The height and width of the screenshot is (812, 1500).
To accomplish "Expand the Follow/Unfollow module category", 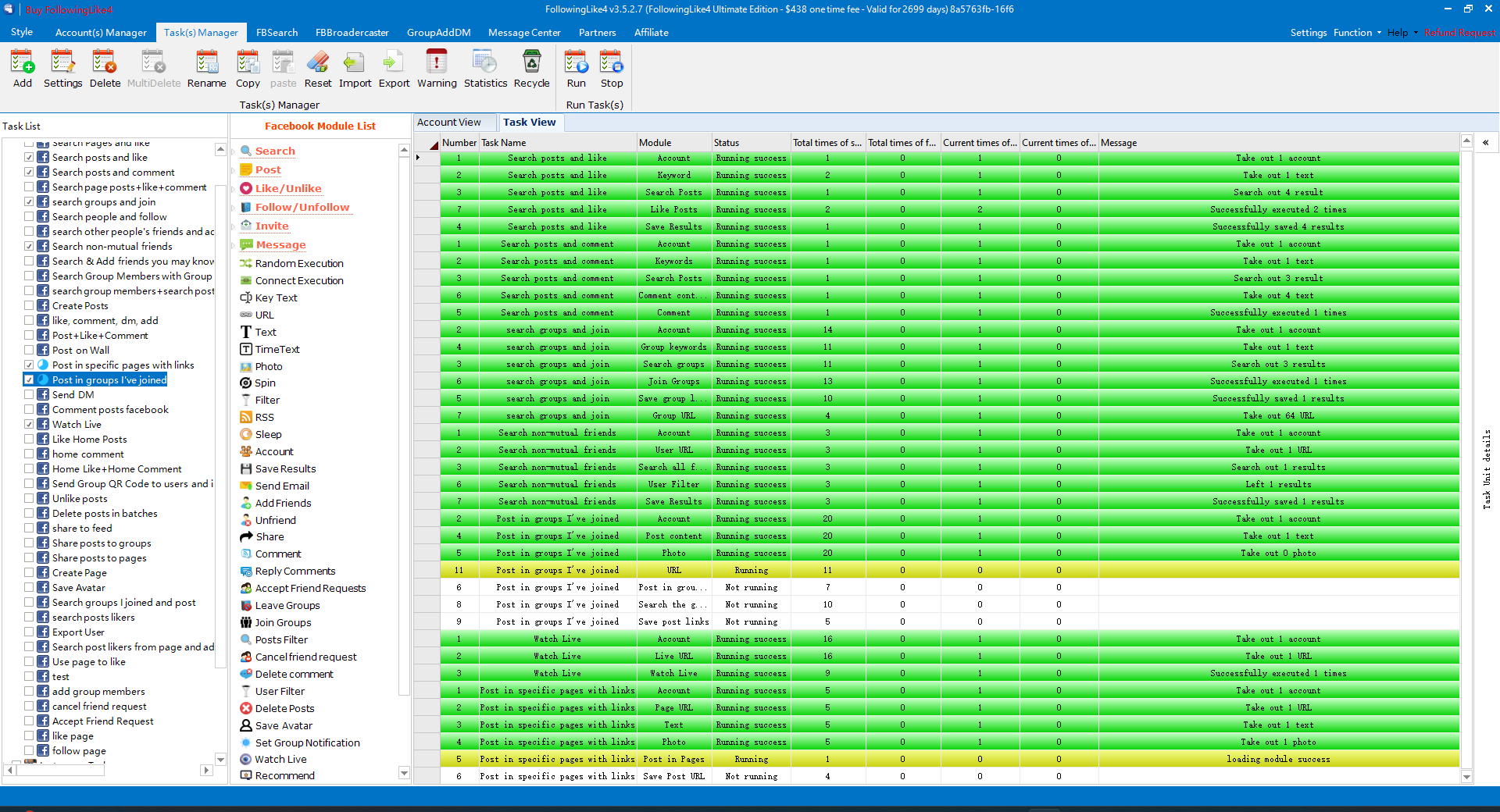I will [x=234, y=208].
